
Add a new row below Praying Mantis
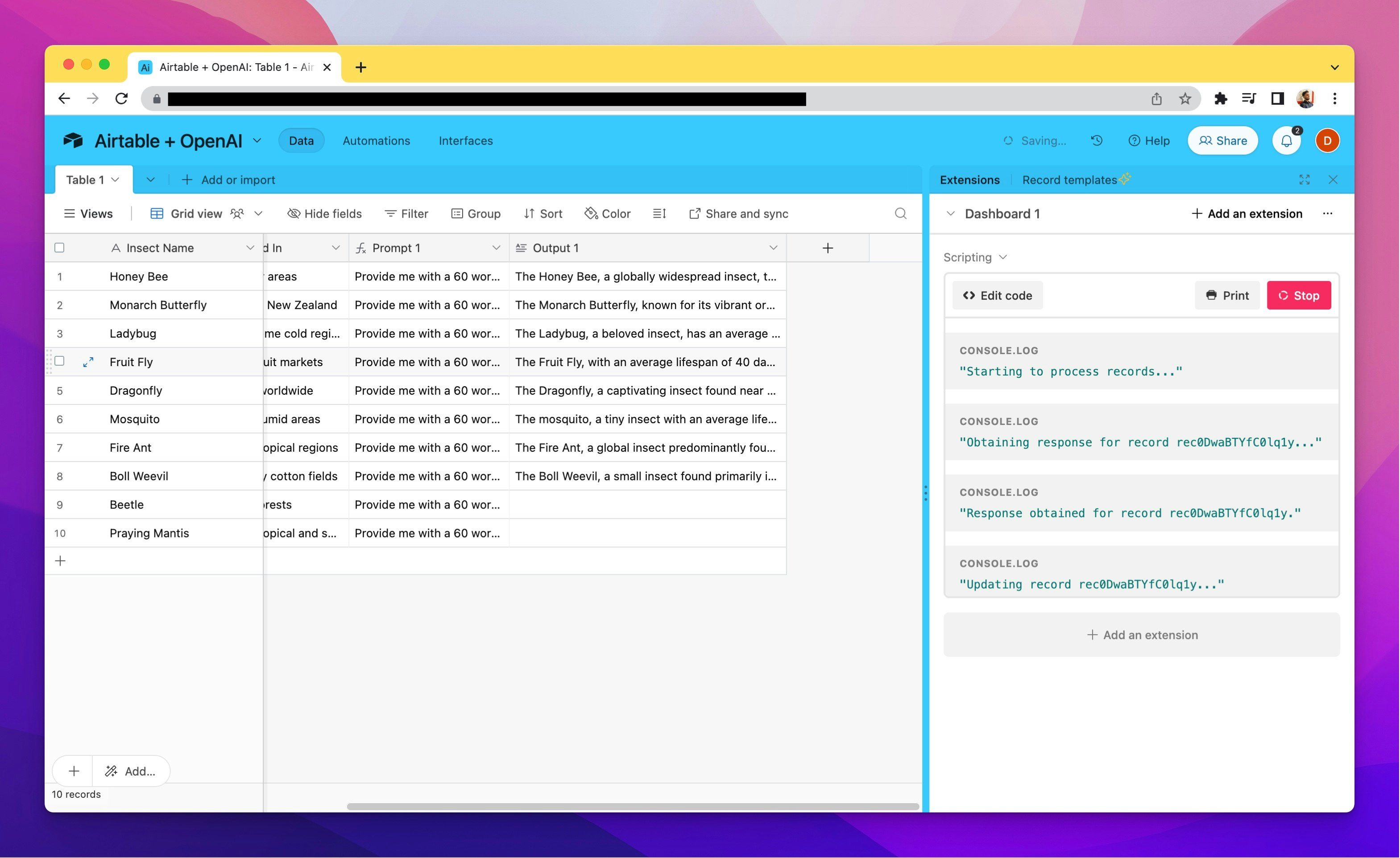[60, 561]
